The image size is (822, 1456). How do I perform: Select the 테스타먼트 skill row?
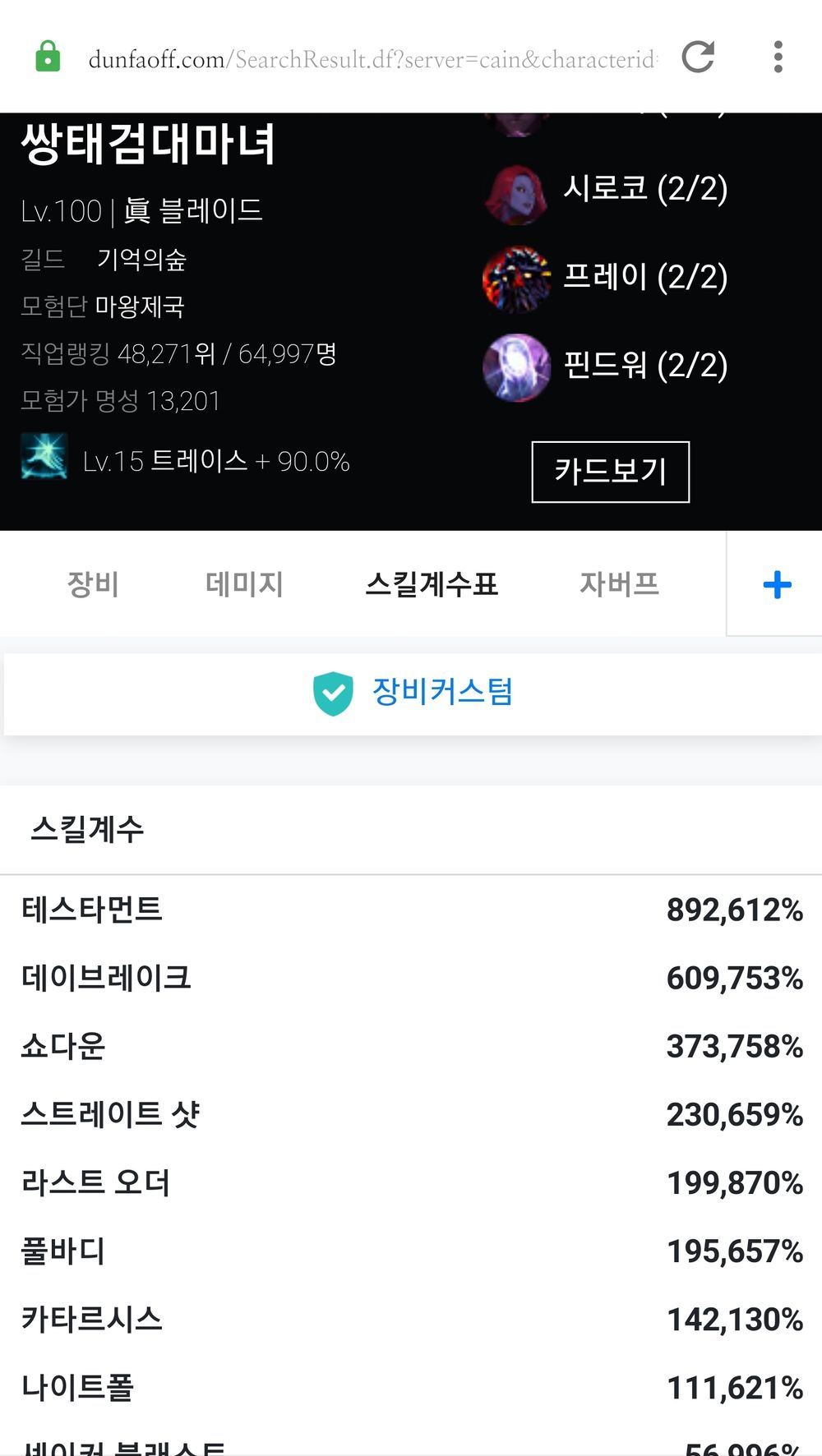coord(411,910)
